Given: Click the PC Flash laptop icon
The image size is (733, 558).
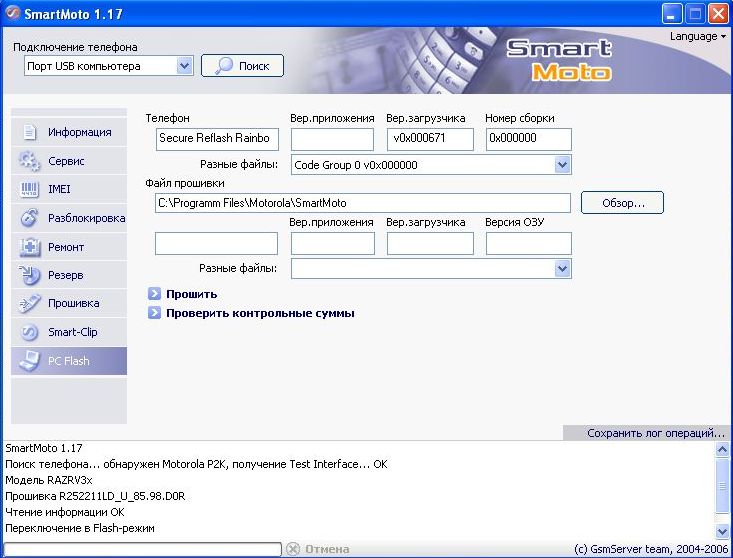Looking at the screenshot, I should [x=29, y=361].
